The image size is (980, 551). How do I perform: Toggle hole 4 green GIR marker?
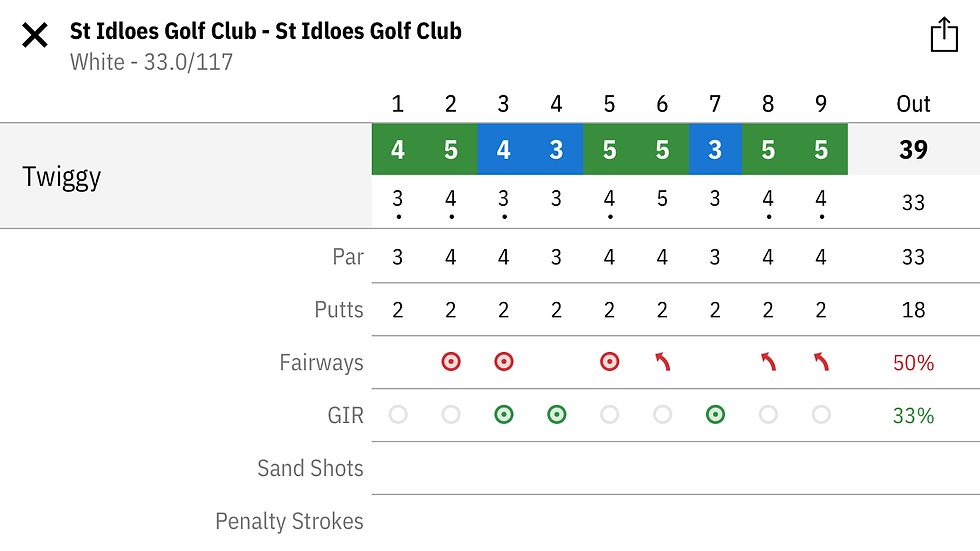coord(557,415)
